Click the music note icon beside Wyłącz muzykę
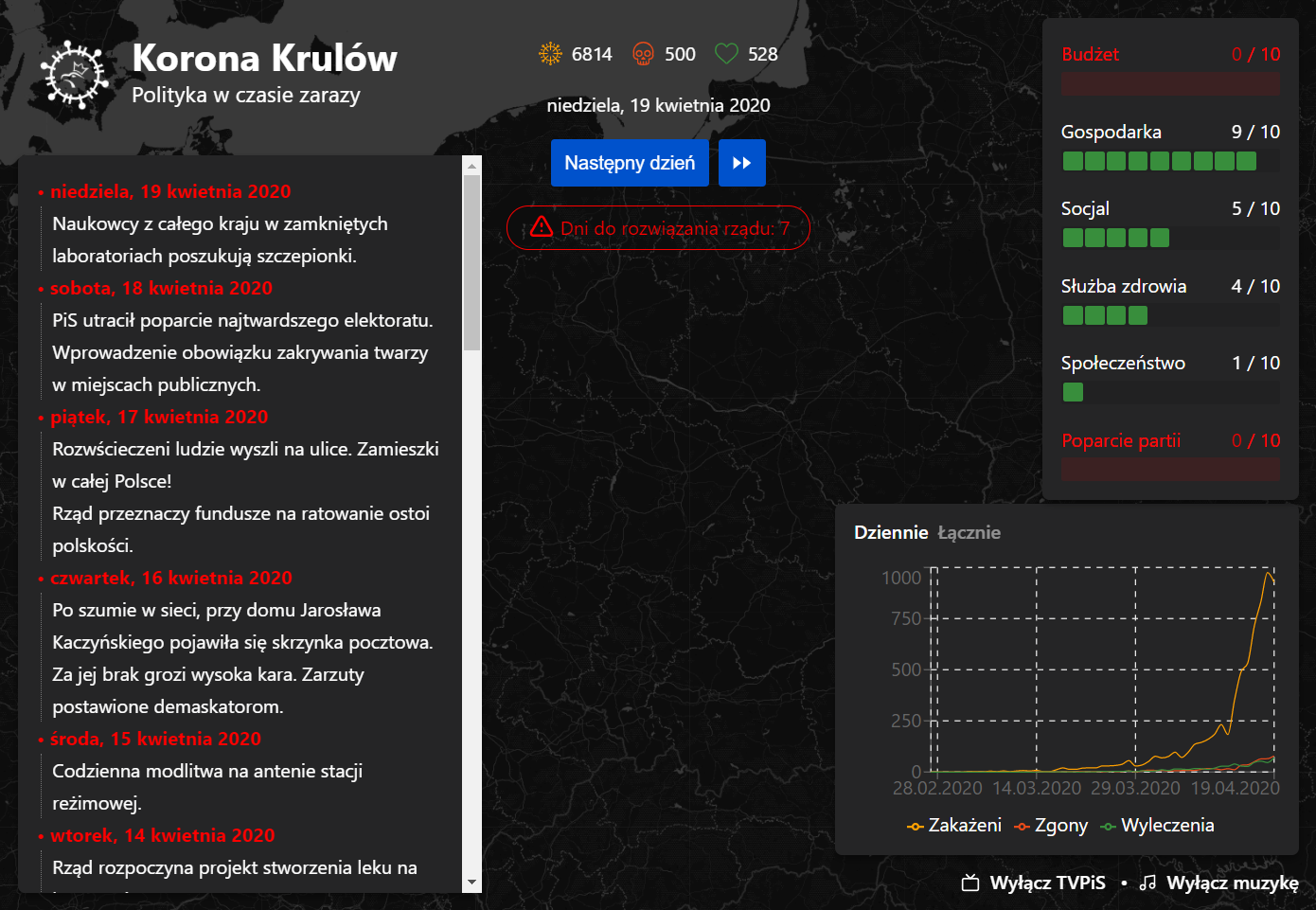The height and width of the screenshot is (910, 1316). 1147,883
